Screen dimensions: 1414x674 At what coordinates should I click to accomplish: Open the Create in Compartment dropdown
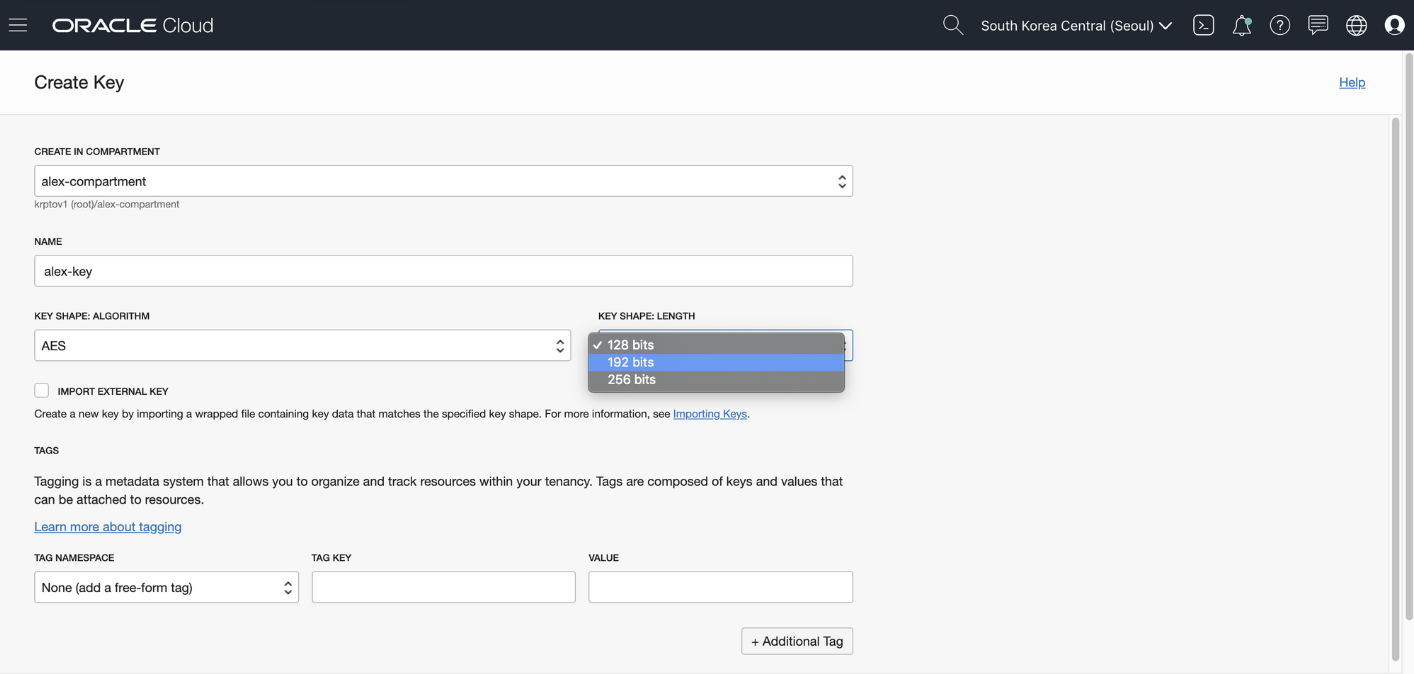[443, 181]
